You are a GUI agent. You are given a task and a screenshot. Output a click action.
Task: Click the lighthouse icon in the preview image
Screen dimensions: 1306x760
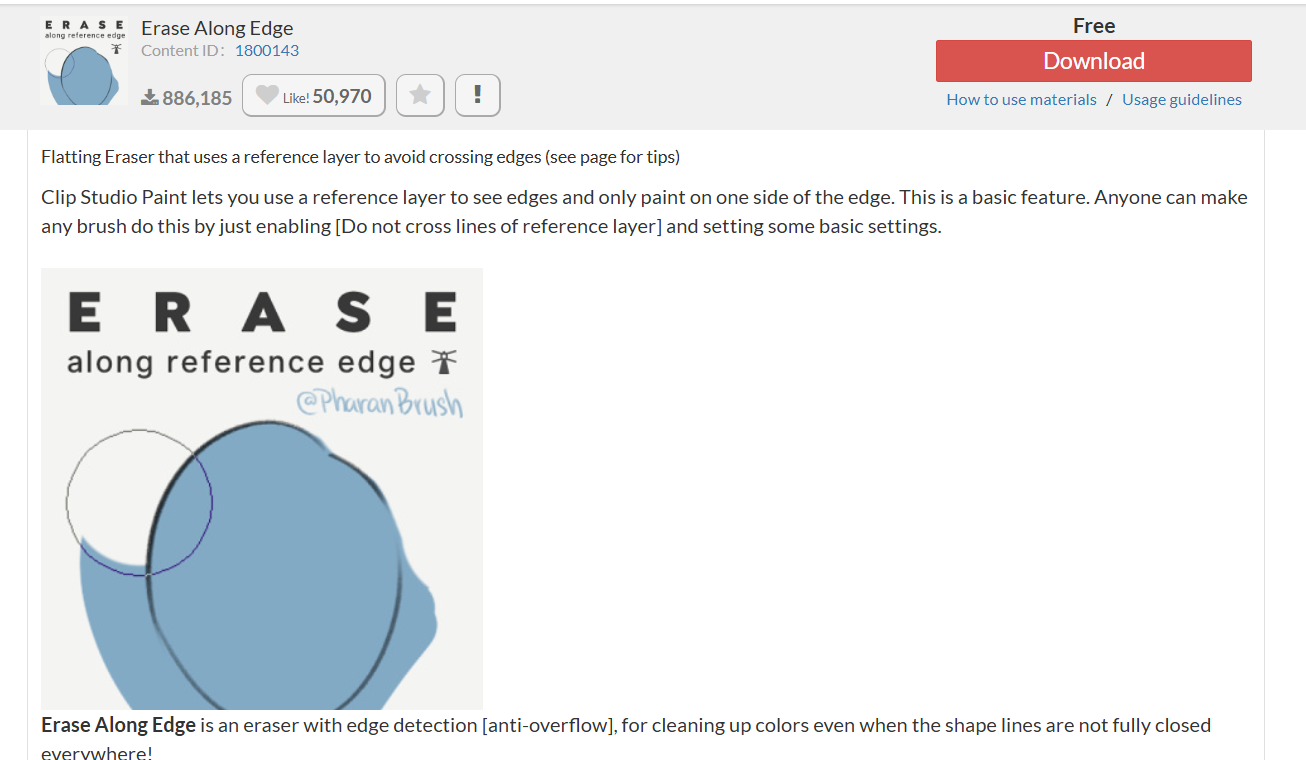pos(440,360)
